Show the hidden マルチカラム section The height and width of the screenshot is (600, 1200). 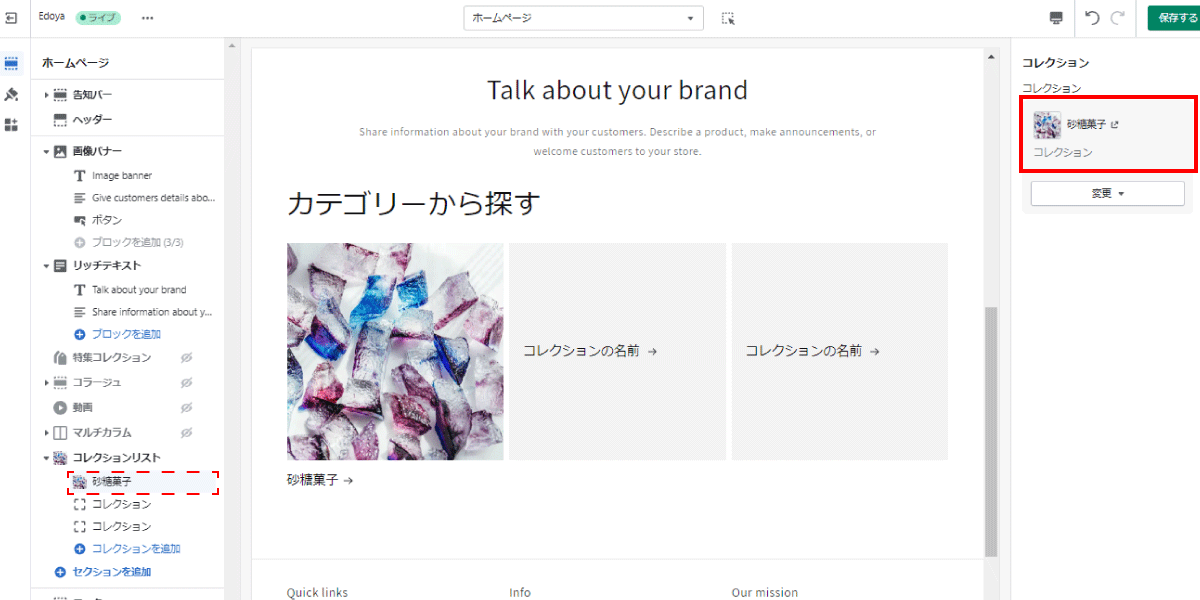pos(186,433)
